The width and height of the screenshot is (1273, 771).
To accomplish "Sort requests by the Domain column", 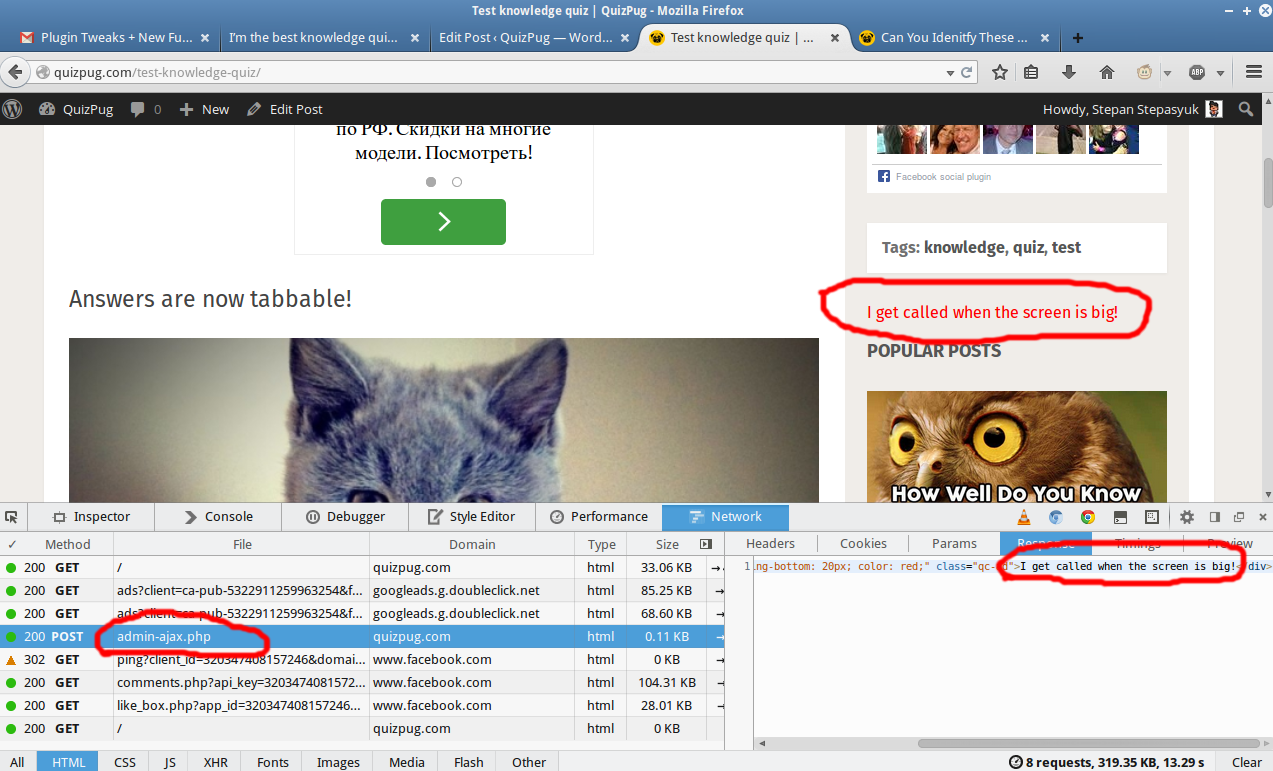I will click(x=472, y=544).
